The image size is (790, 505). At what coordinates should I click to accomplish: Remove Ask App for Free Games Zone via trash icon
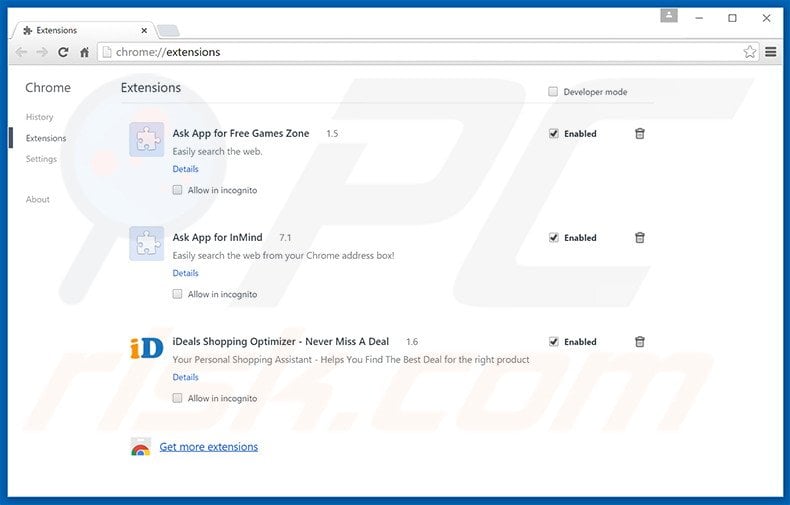pos(639,134)
